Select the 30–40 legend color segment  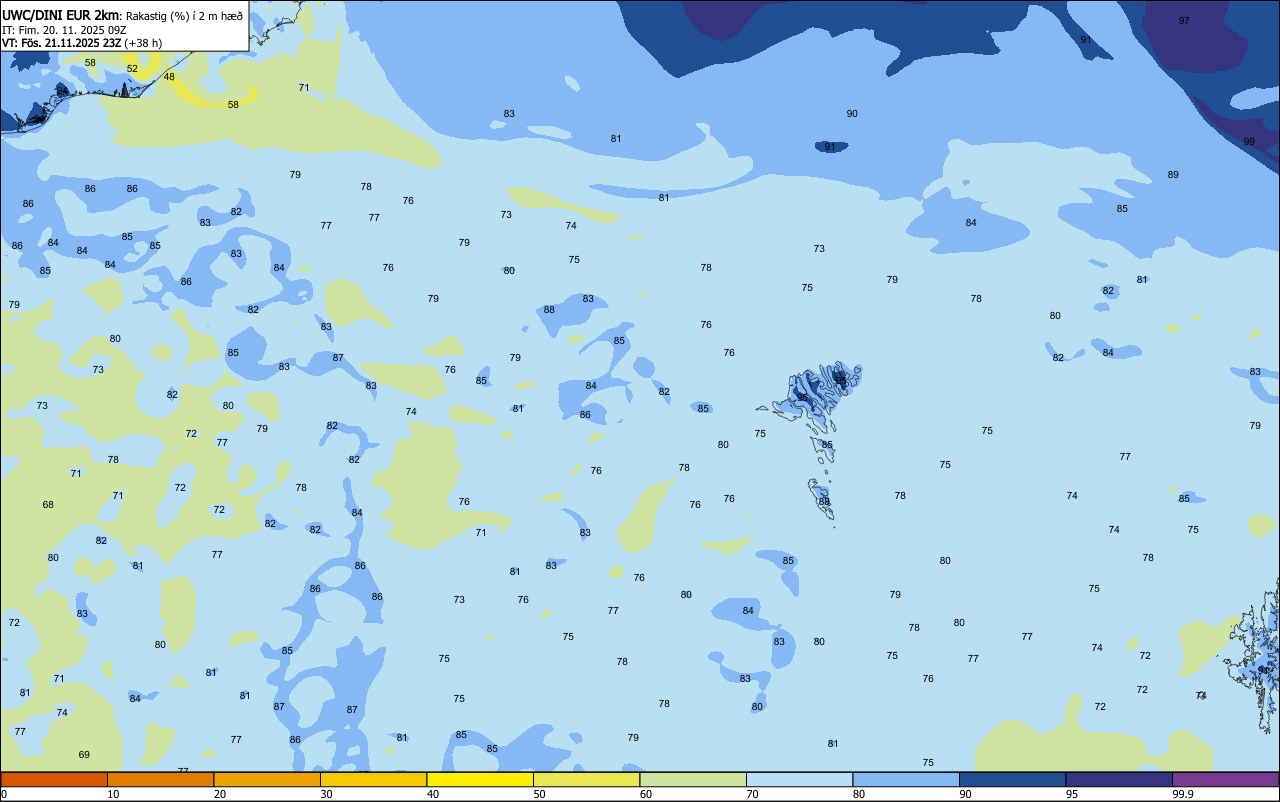(x=373, y=779)
